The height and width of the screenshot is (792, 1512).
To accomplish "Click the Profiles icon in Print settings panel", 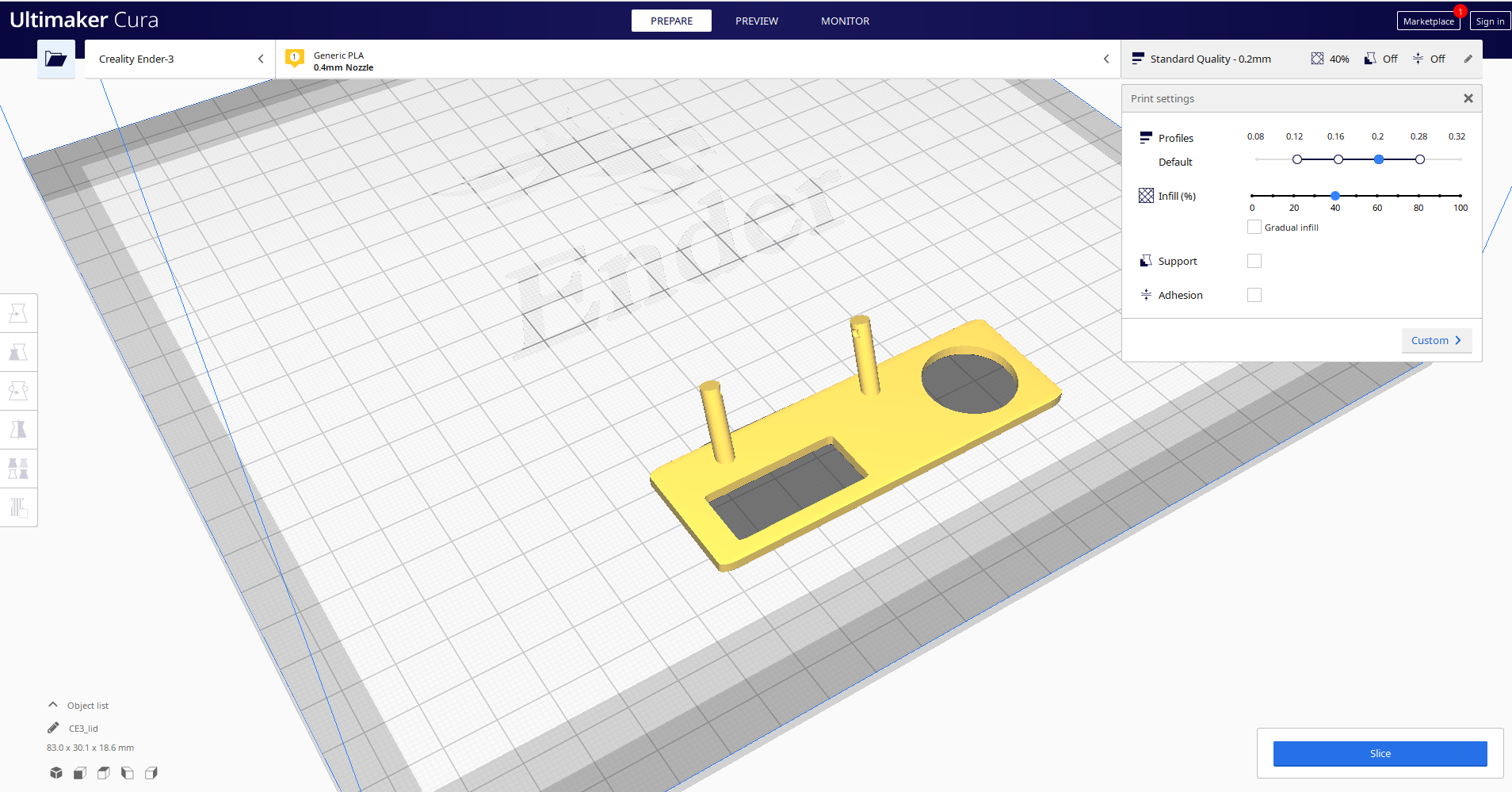I will 1146,138.
